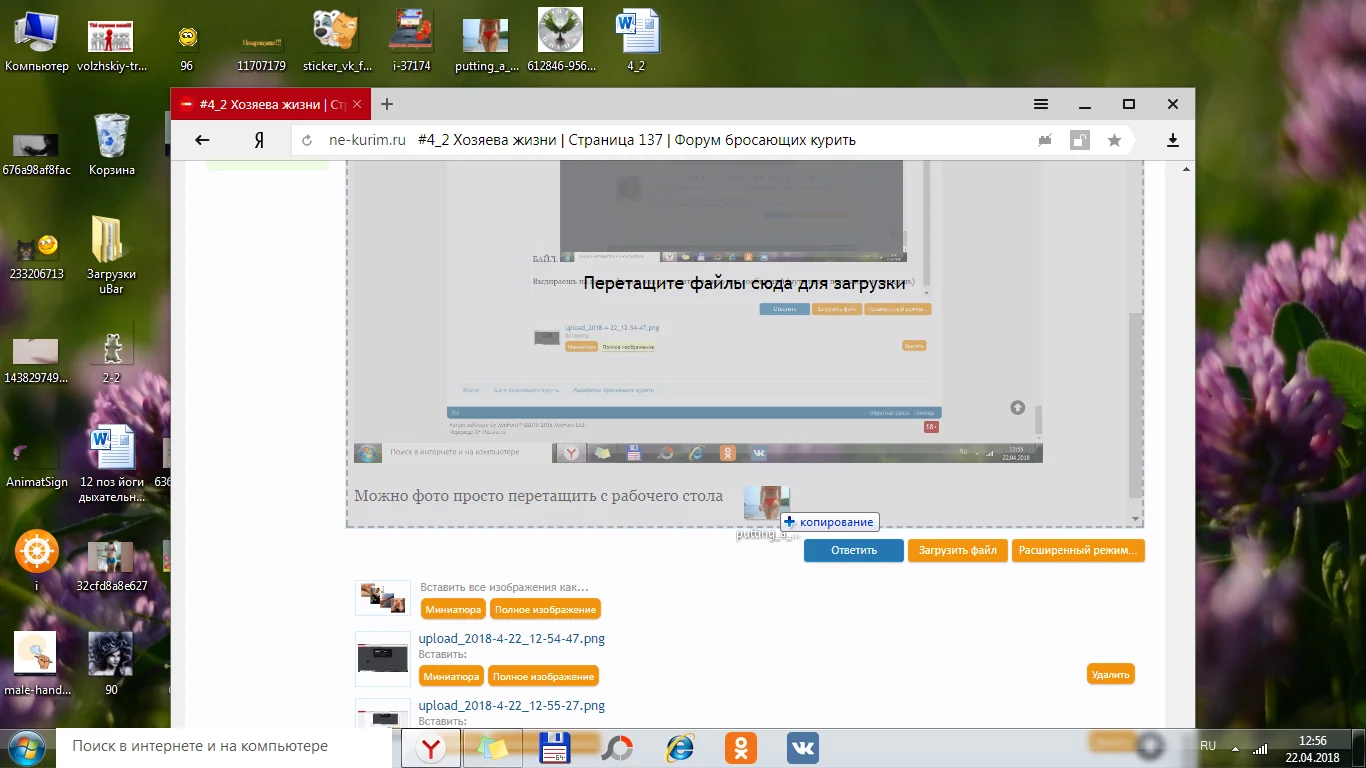Image resolution: width=1366 pixels, height=768 pixels.
Task: Insert 12-54-47 upload as 'Полное изображение'
Action: [x=544, y=676]
